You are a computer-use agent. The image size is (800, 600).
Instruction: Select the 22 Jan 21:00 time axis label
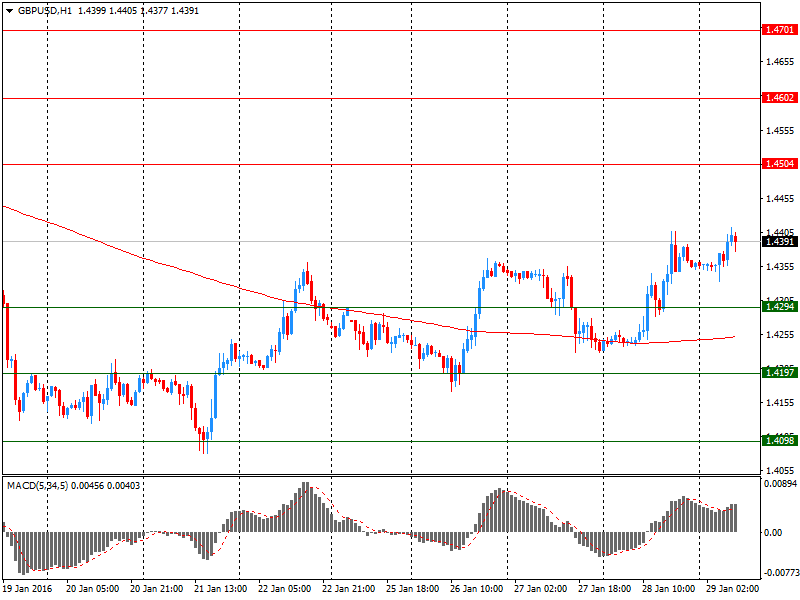[x=349, y=589]
